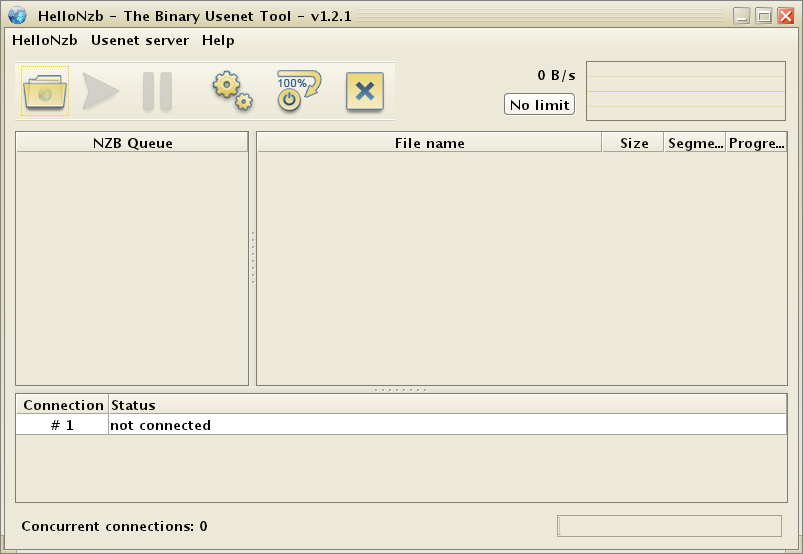Click the Segme... column header
The height and width of the screenshot is (554, 803).
click(695, 143)
